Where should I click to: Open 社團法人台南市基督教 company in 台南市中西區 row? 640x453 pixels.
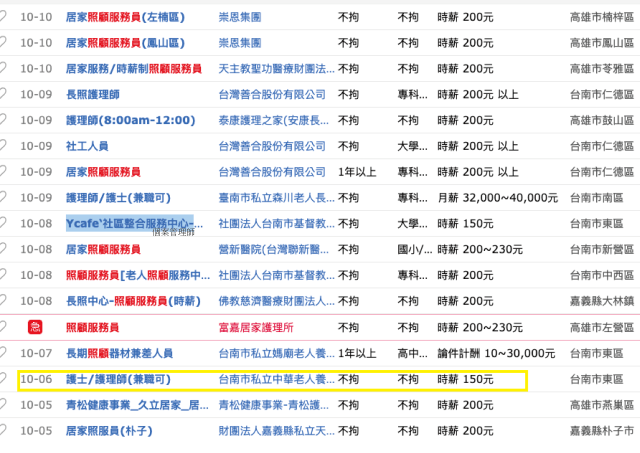pyautogui.click(x=276, y=275)
